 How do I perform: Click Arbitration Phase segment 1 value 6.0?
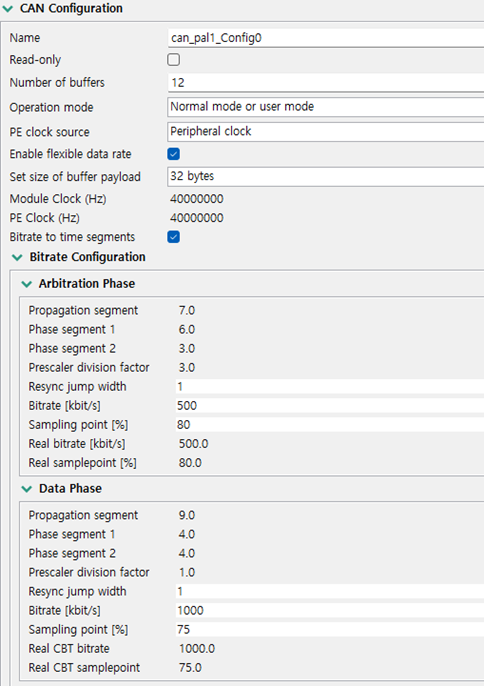pyautogui.click(x=187, y=329)
